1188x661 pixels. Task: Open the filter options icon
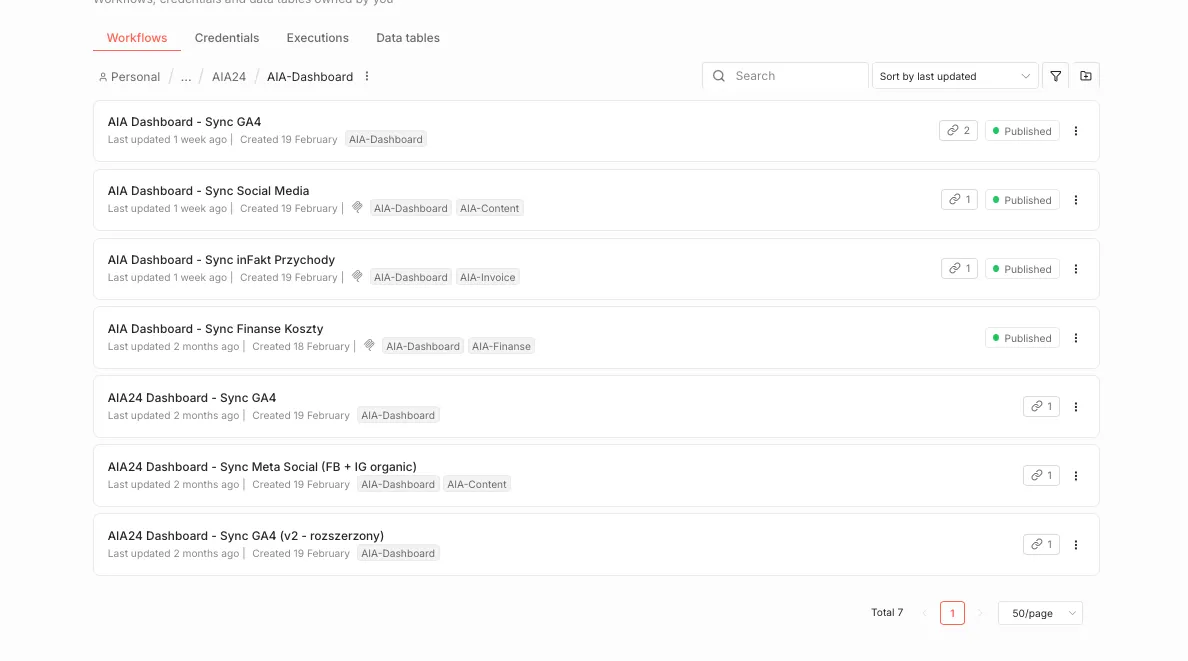pos(1055,76)
